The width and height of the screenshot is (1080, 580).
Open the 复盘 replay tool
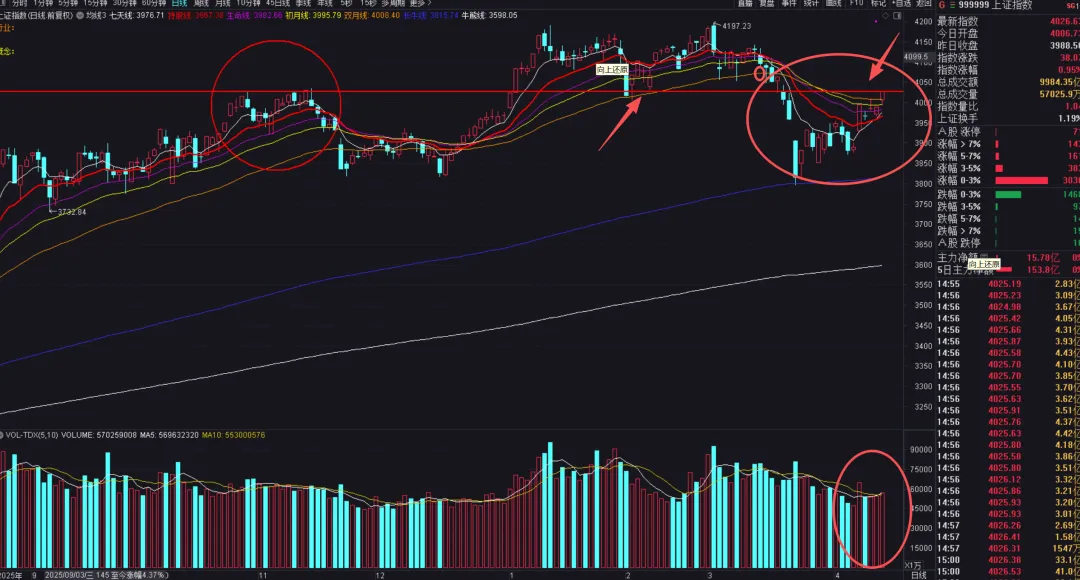(767, 3)
